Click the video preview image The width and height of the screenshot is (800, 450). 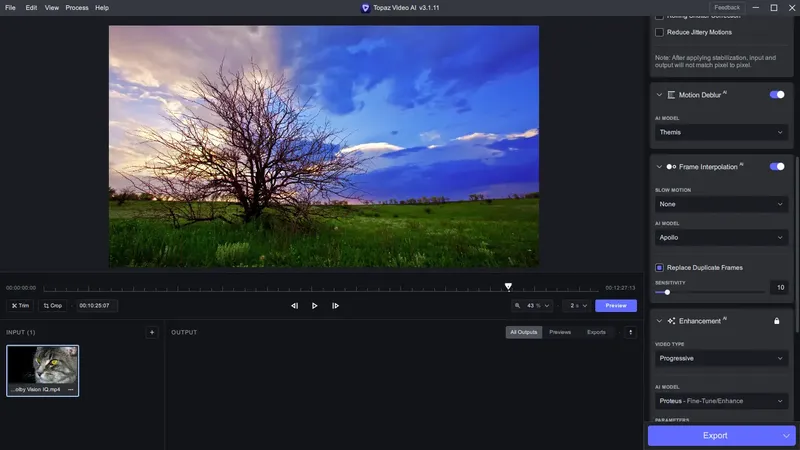tap(323, 146)
